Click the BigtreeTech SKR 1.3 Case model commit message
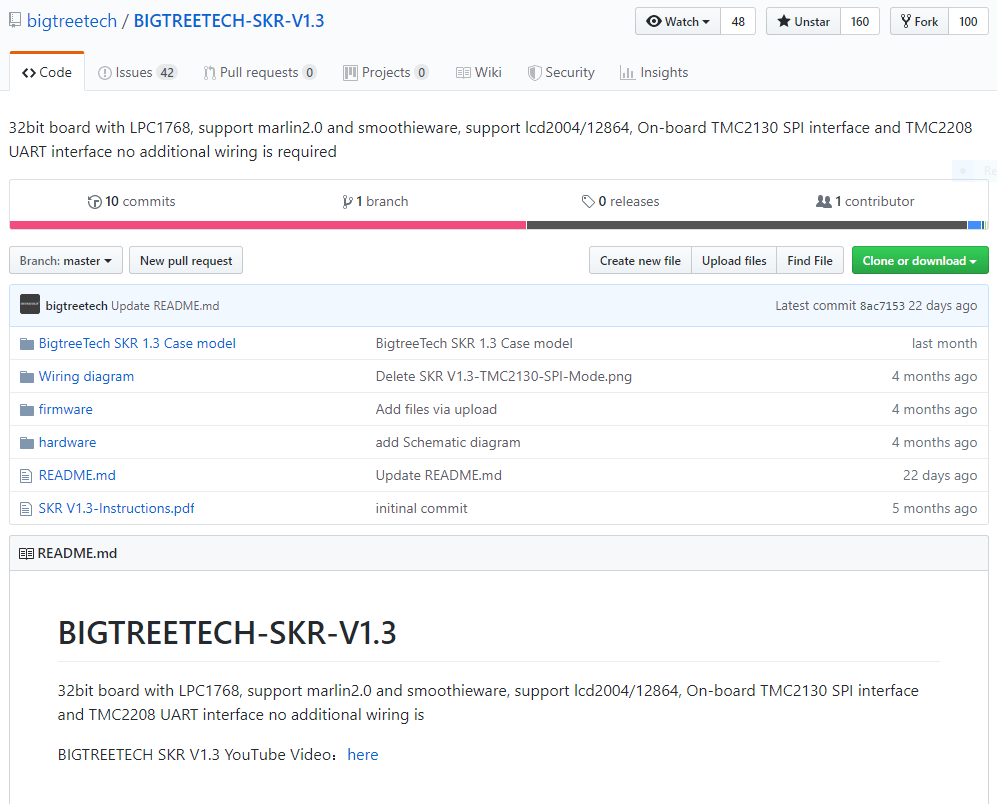The image size is (997, 804). (474, 343)
